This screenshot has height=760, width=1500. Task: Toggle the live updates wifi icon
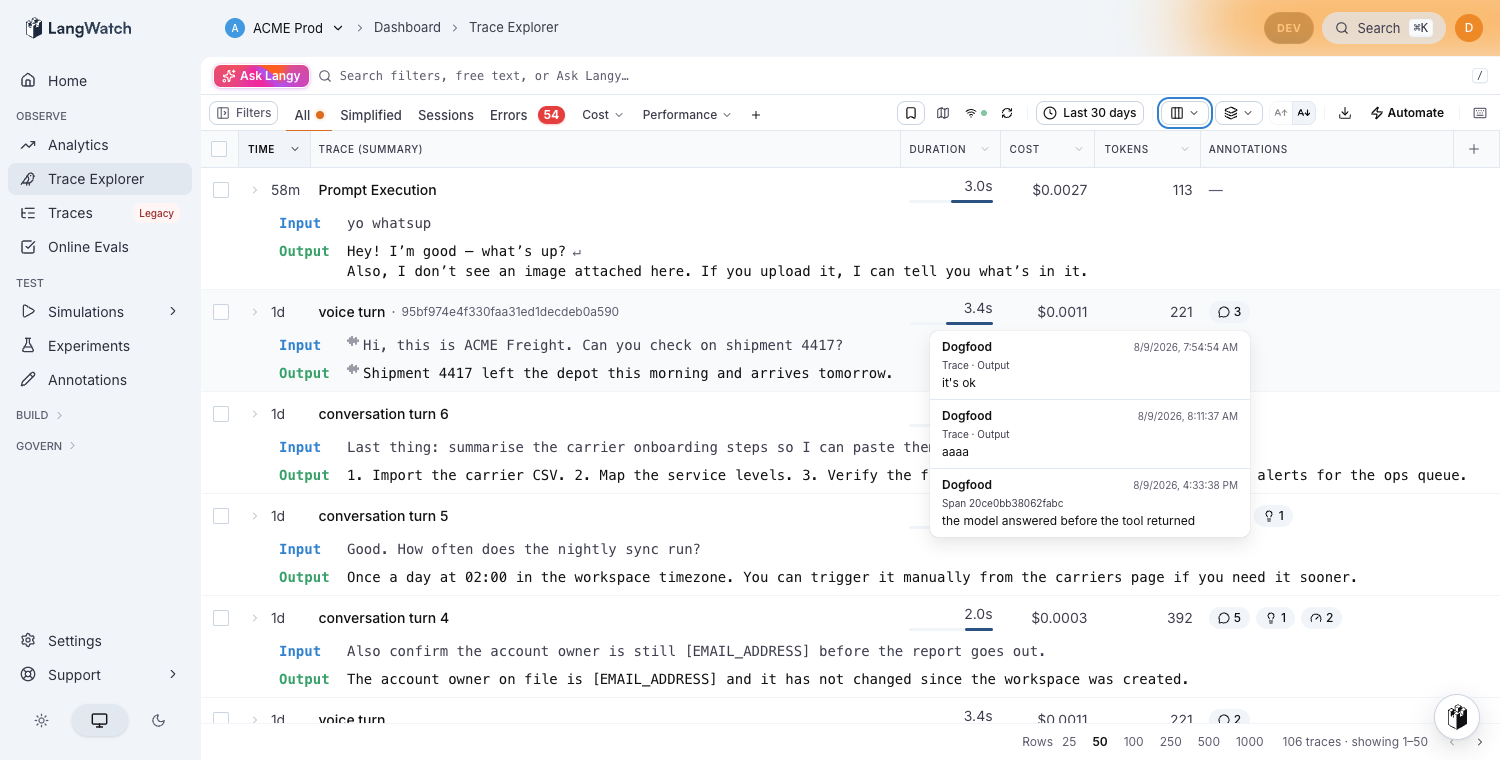click(x=975, y=113)
